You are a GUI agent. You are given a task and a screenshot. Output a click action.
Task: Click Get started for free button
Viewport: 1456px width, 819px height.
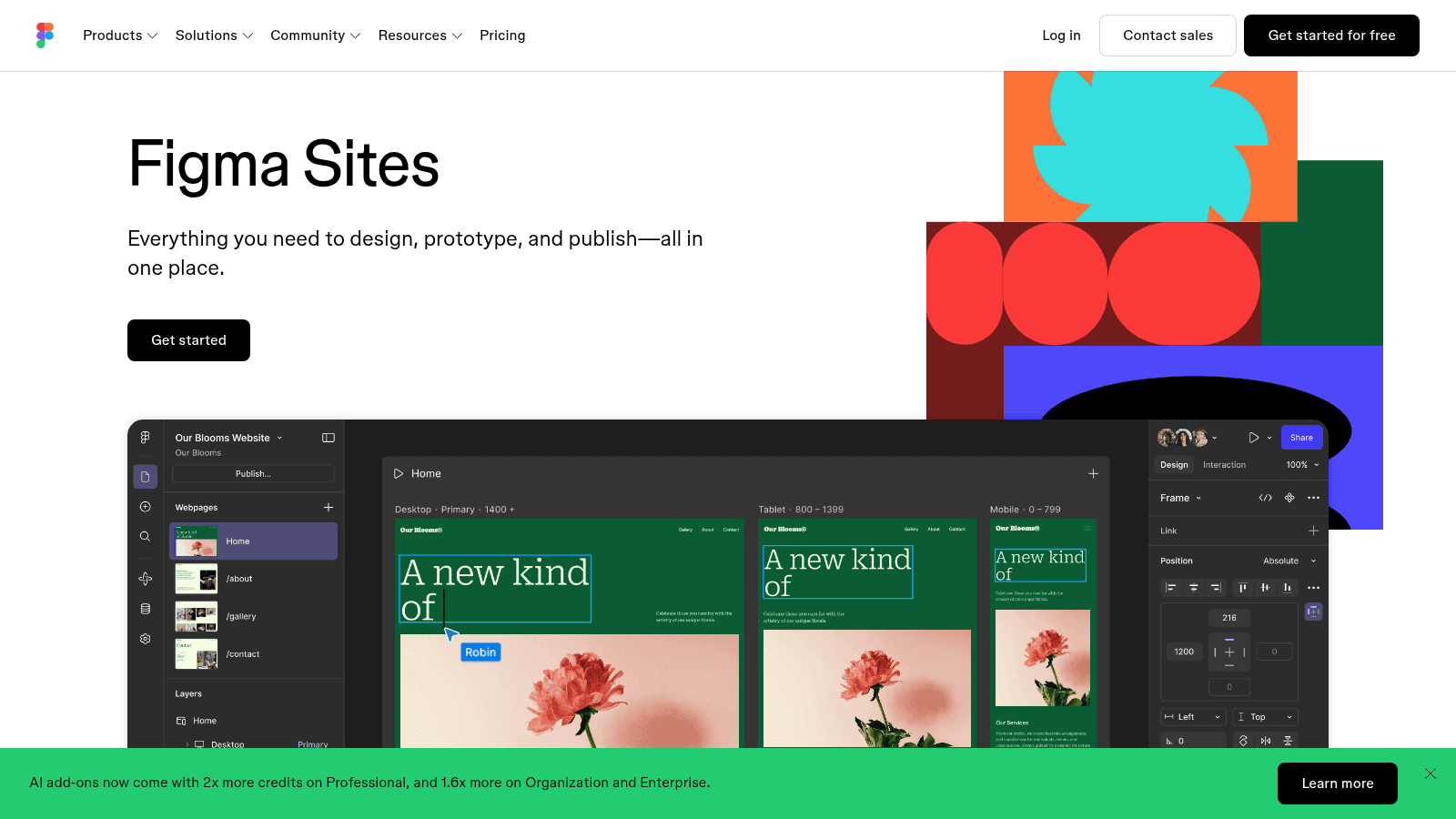1331,35
